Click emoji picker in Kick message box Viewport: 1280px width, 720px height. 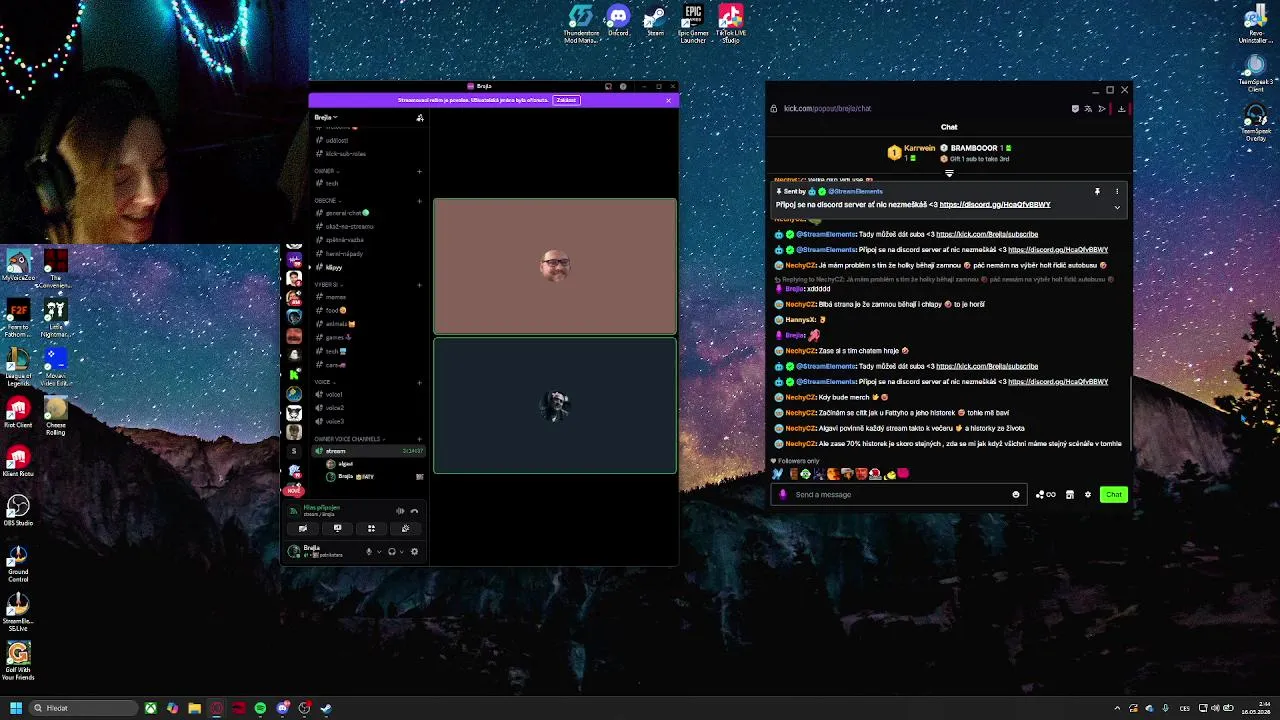click(1016, 494)
